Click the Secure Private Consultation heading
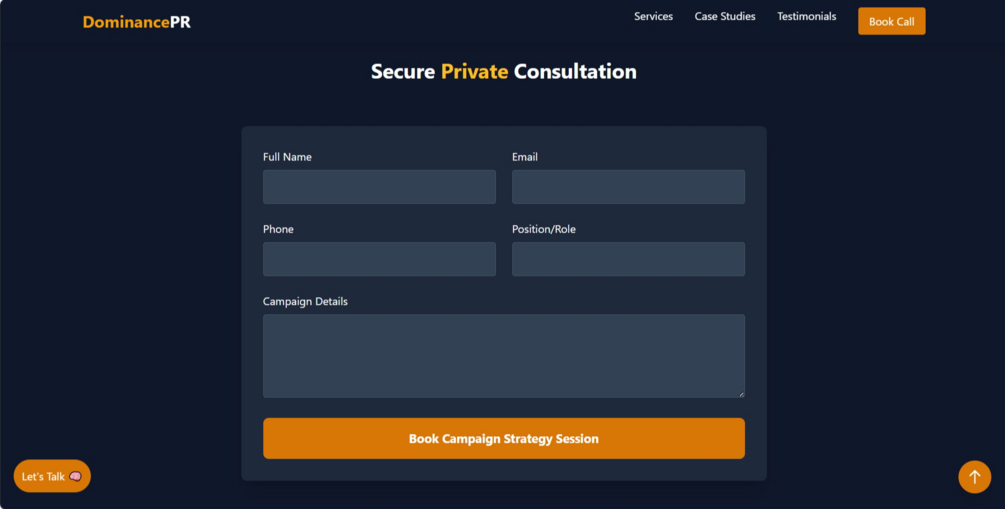Screen dimensions: 1005x509 click(503, 71)
